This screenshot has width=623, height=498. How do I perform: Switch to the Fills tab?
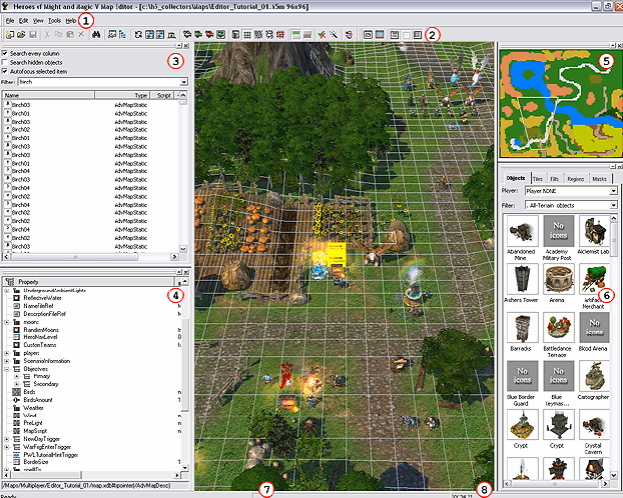pyautogui.click(x=554, y=179)
